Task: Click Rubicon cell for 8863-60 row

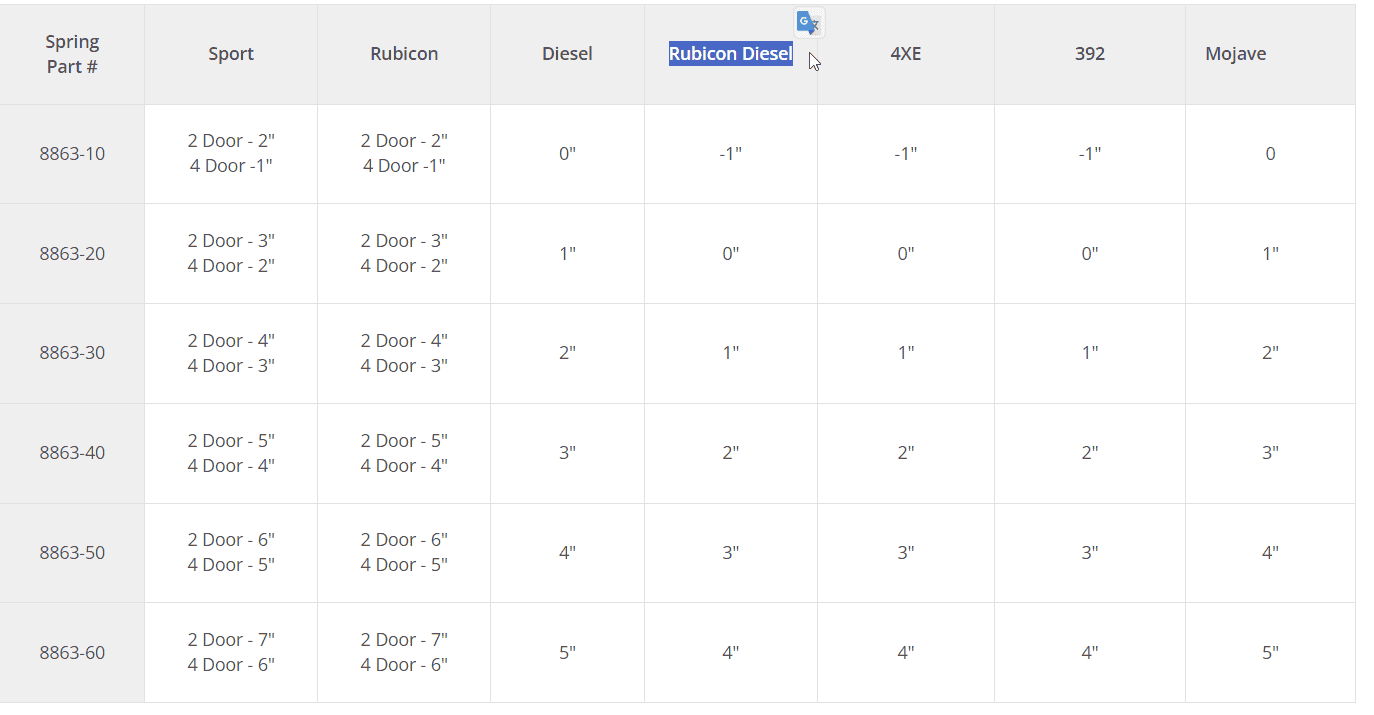Action: tap(404, 653)
